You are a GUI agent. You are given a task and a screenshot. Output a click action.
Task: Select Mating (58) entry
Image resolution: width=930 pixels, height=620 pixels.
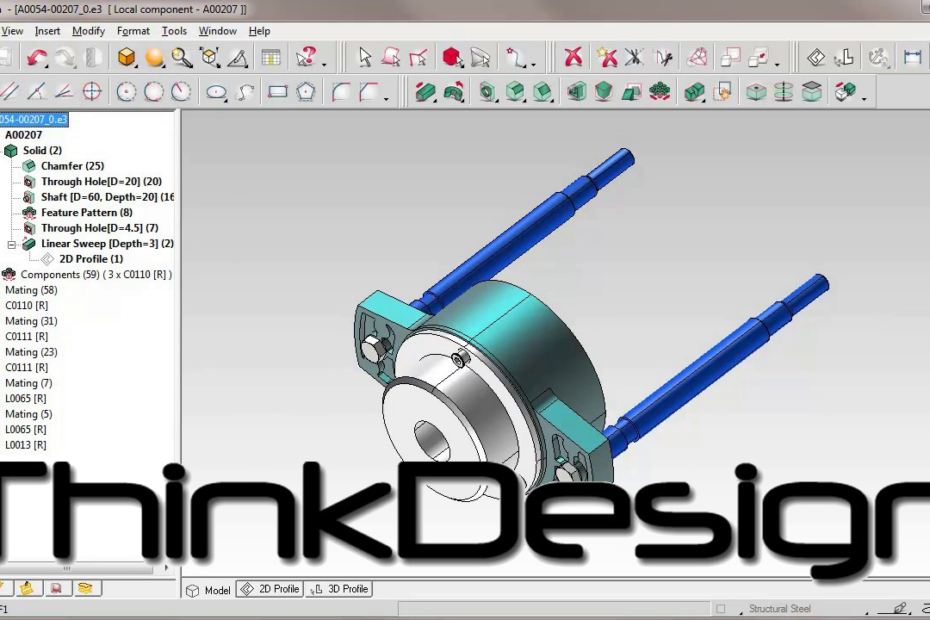pyautogui.click(x=31, y=290)
